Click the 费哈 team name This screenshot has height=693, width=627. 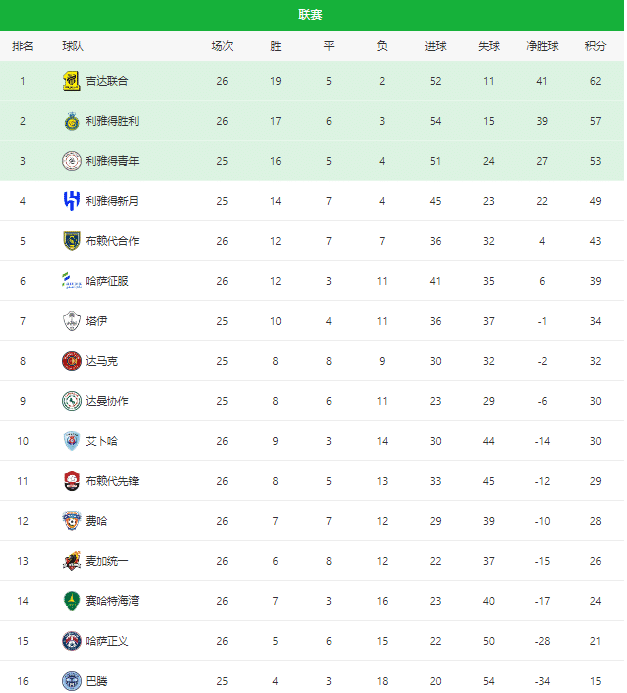(x=96, y=521)
